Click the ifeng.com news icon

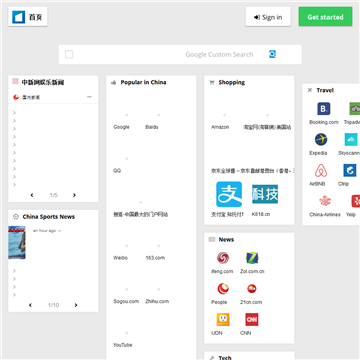(223, 258)
